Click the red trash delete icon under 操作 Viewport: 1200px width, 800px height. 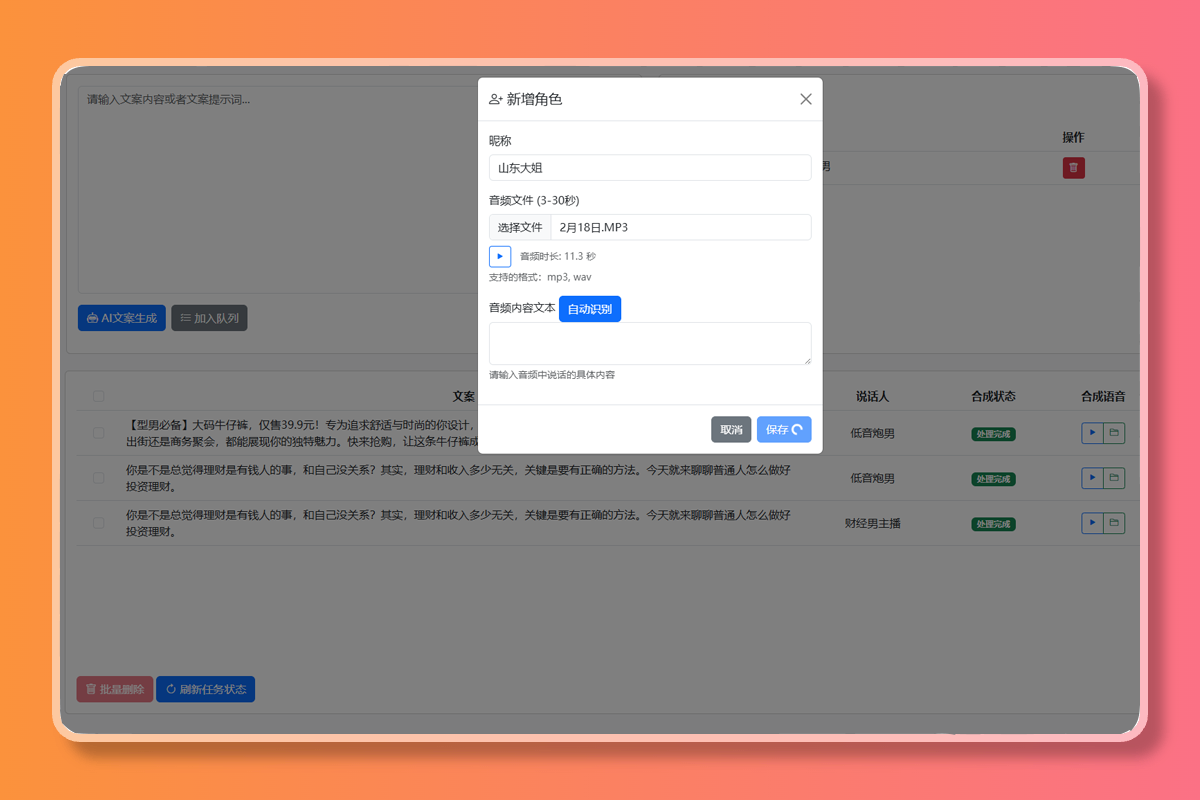(1073, 168)
